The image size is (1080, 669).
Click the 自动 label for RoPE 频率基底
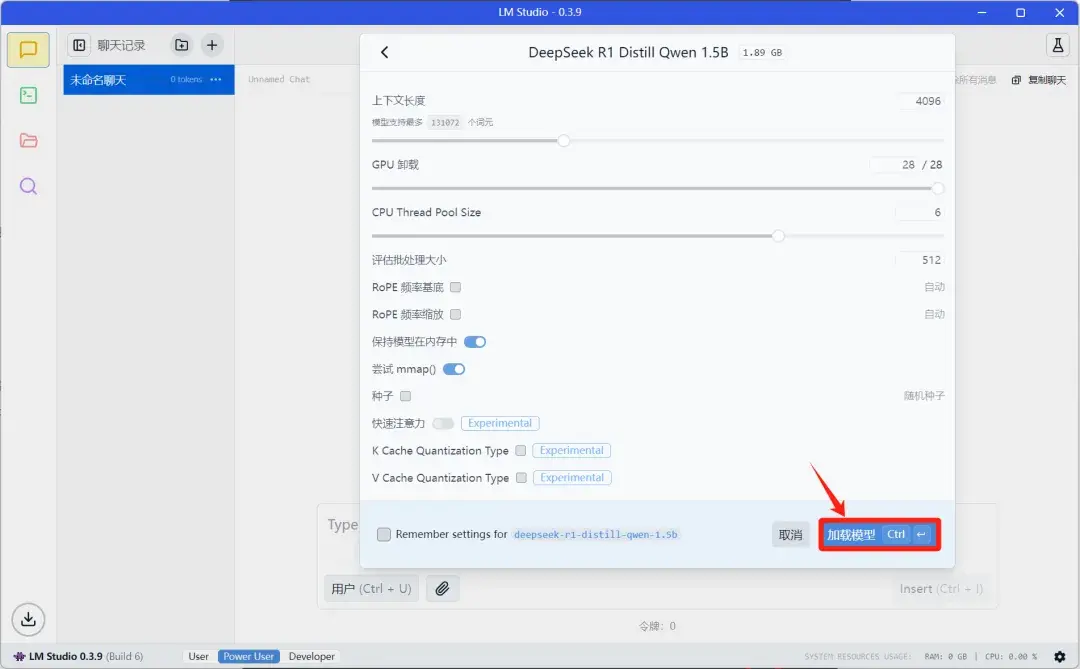(934, 287)
